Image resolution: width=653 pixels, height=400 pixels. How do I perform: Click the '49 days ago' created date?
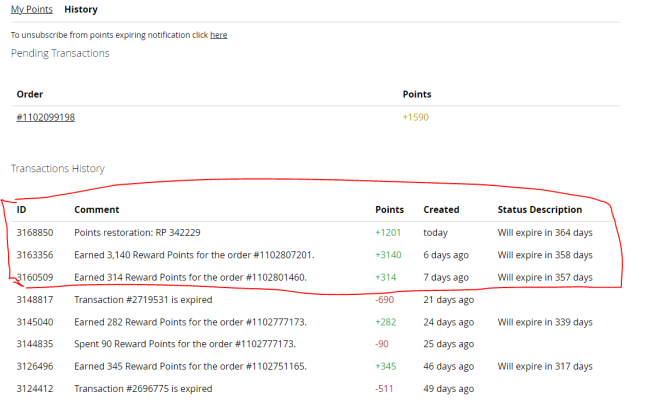pos(449,389)
